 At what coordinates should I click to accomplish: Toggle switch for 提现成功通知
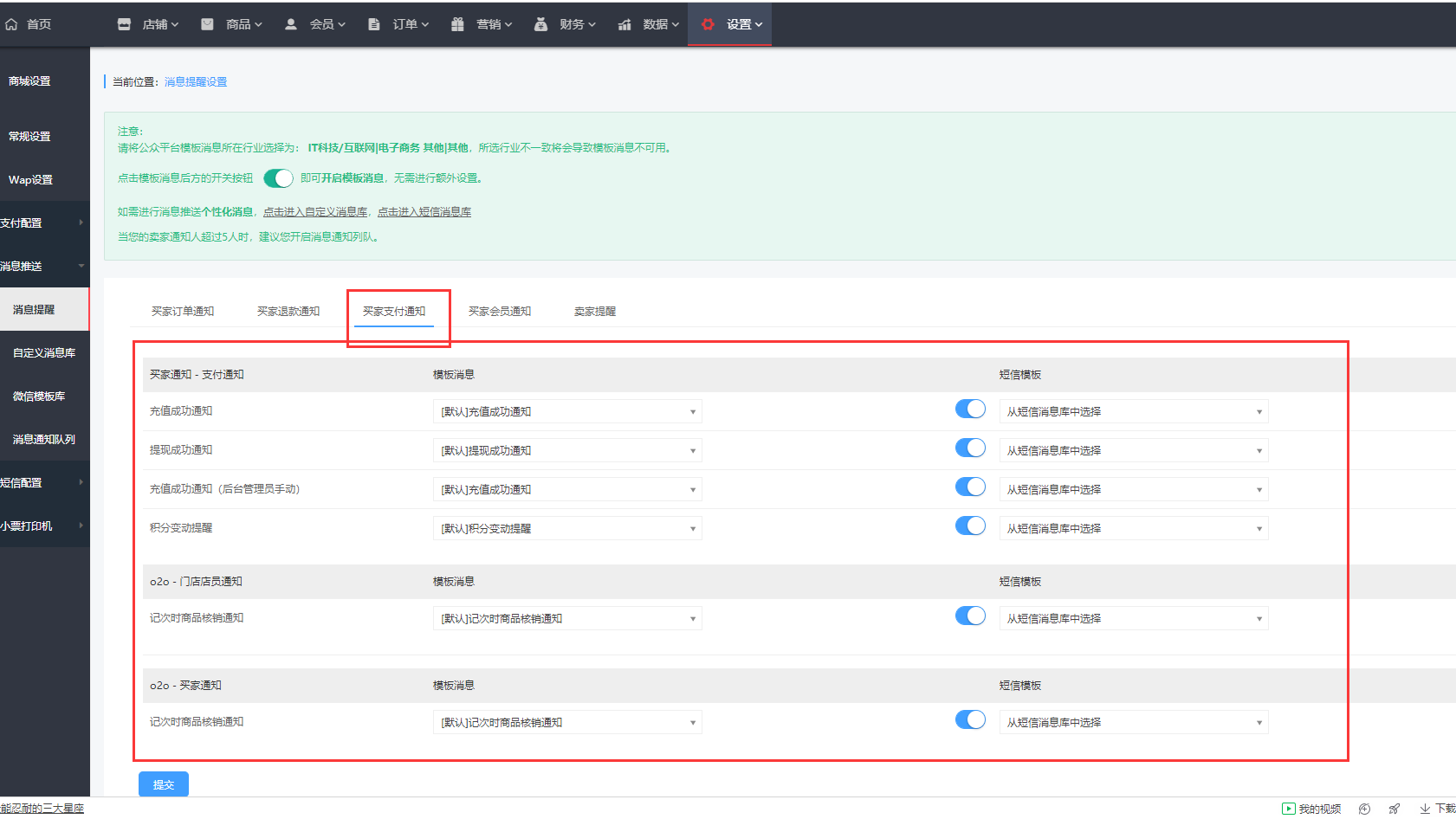point(970,448)
